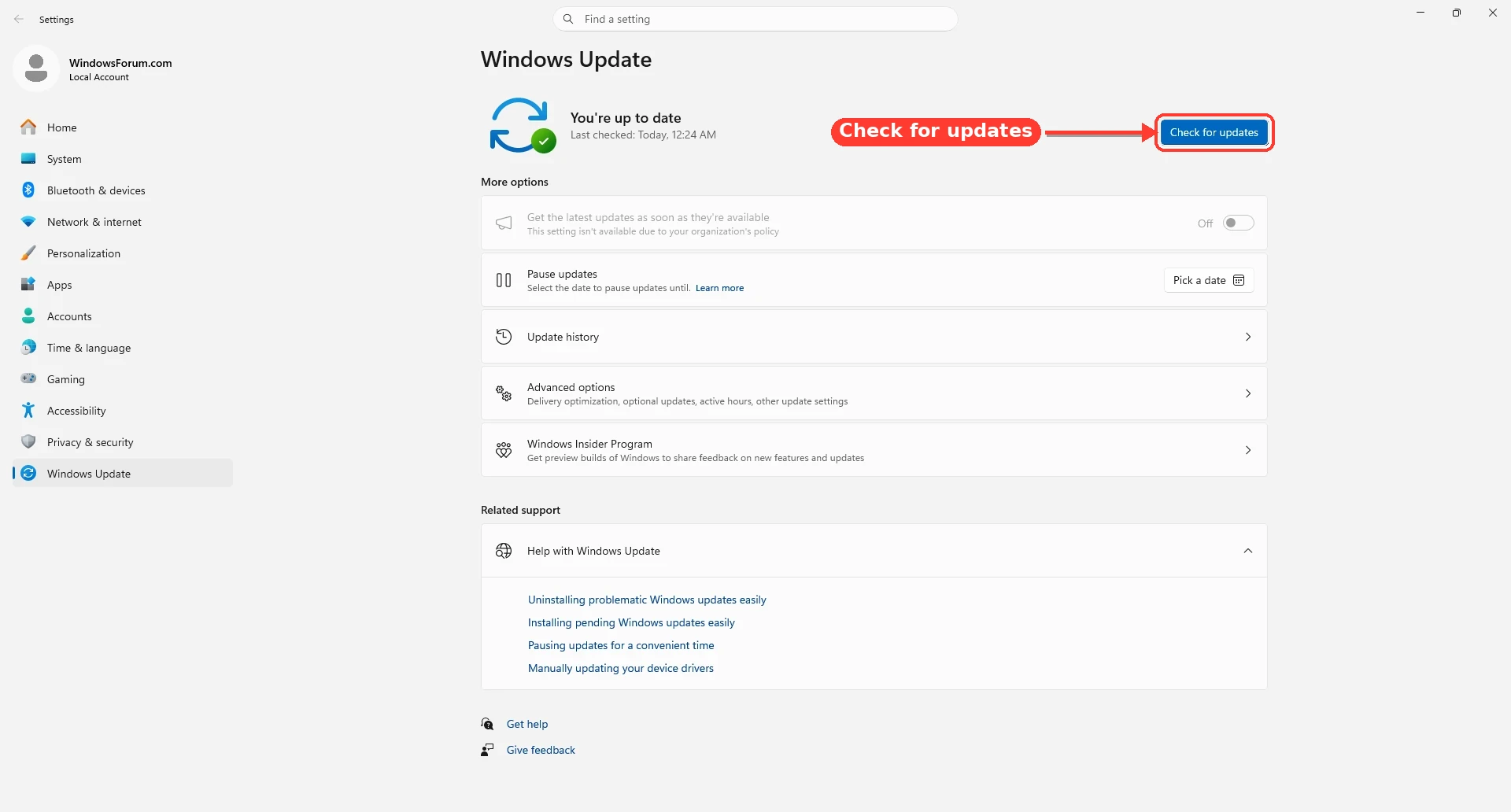The image size is (1511, 812).
Task: Click the user profile avatar picture
Action: point(36,68)
